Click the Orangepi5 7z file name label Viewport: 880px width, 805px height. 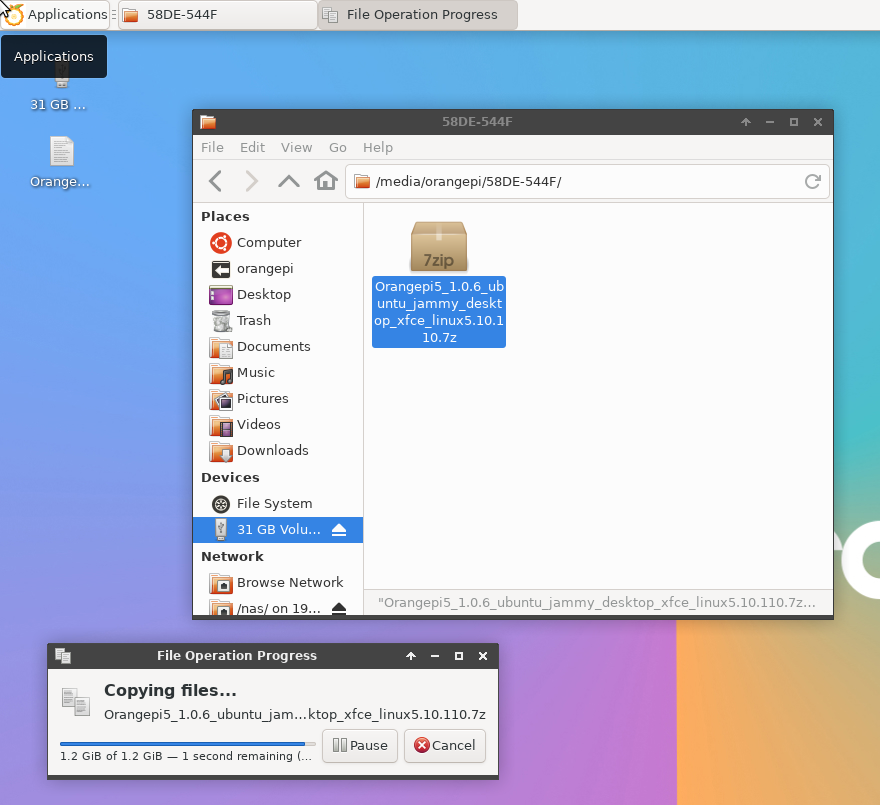pos(439,312)
